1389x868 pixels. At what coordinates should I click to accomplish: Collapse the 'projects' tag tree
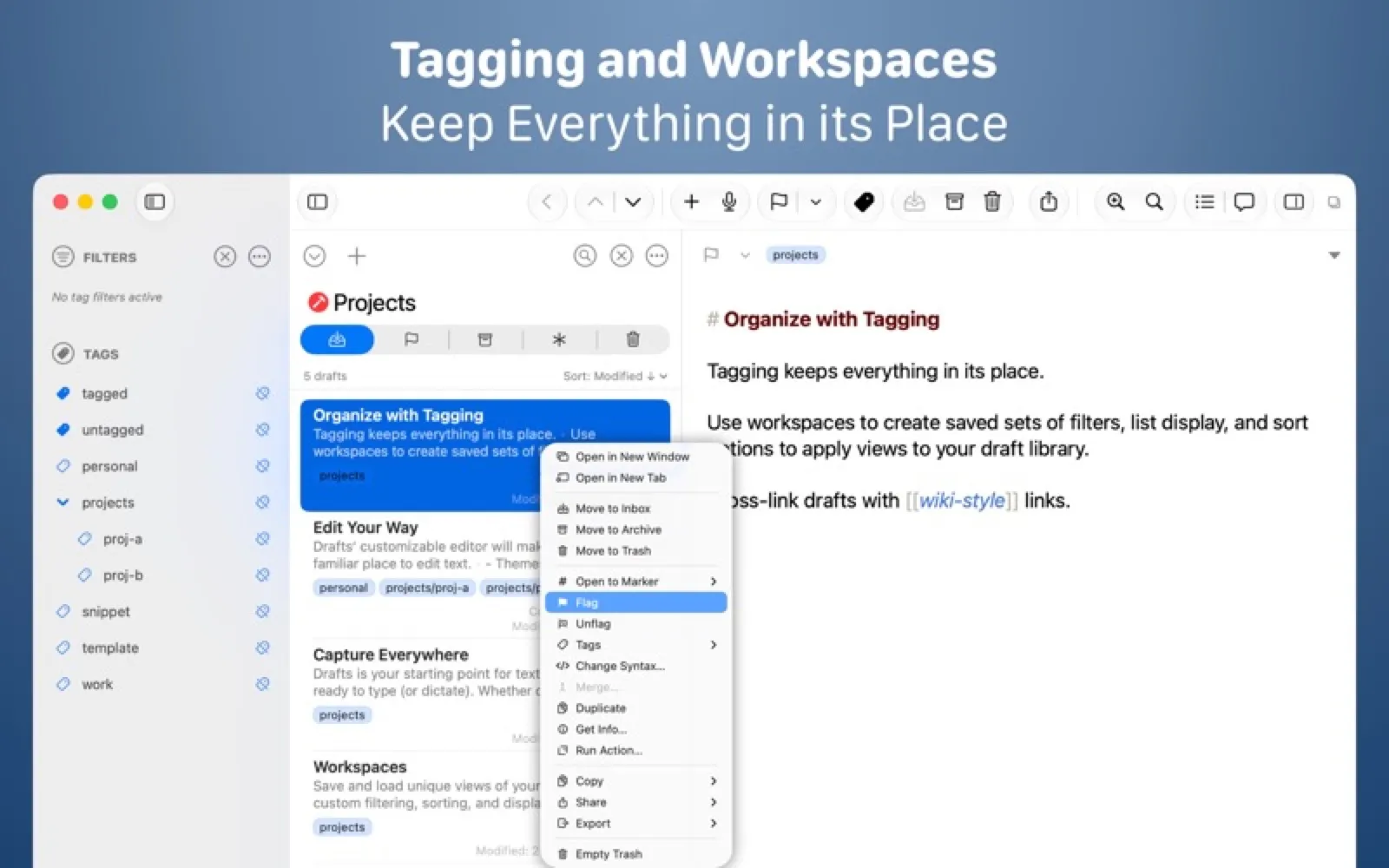(x=63, y=502)
